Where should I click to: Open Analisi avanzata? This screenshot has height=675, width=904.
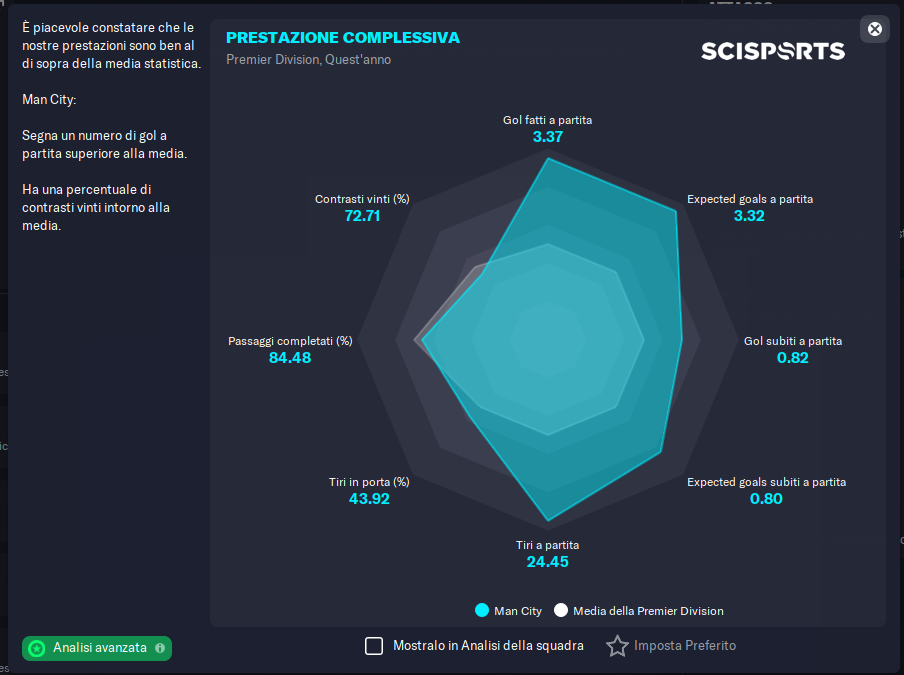99,648
